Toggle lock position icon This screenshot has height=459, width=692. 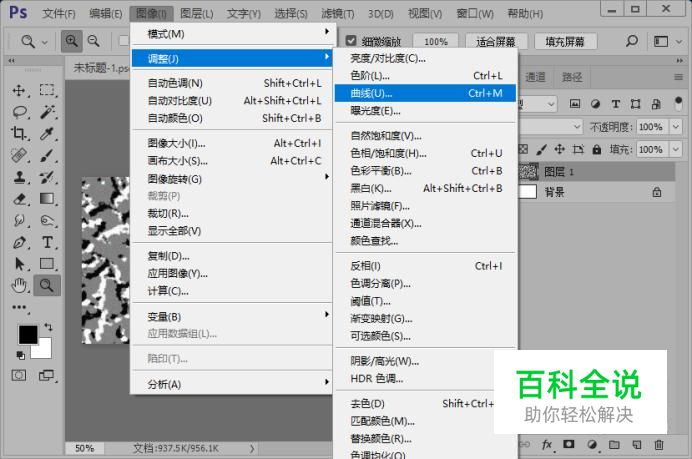tap(560, 149)
